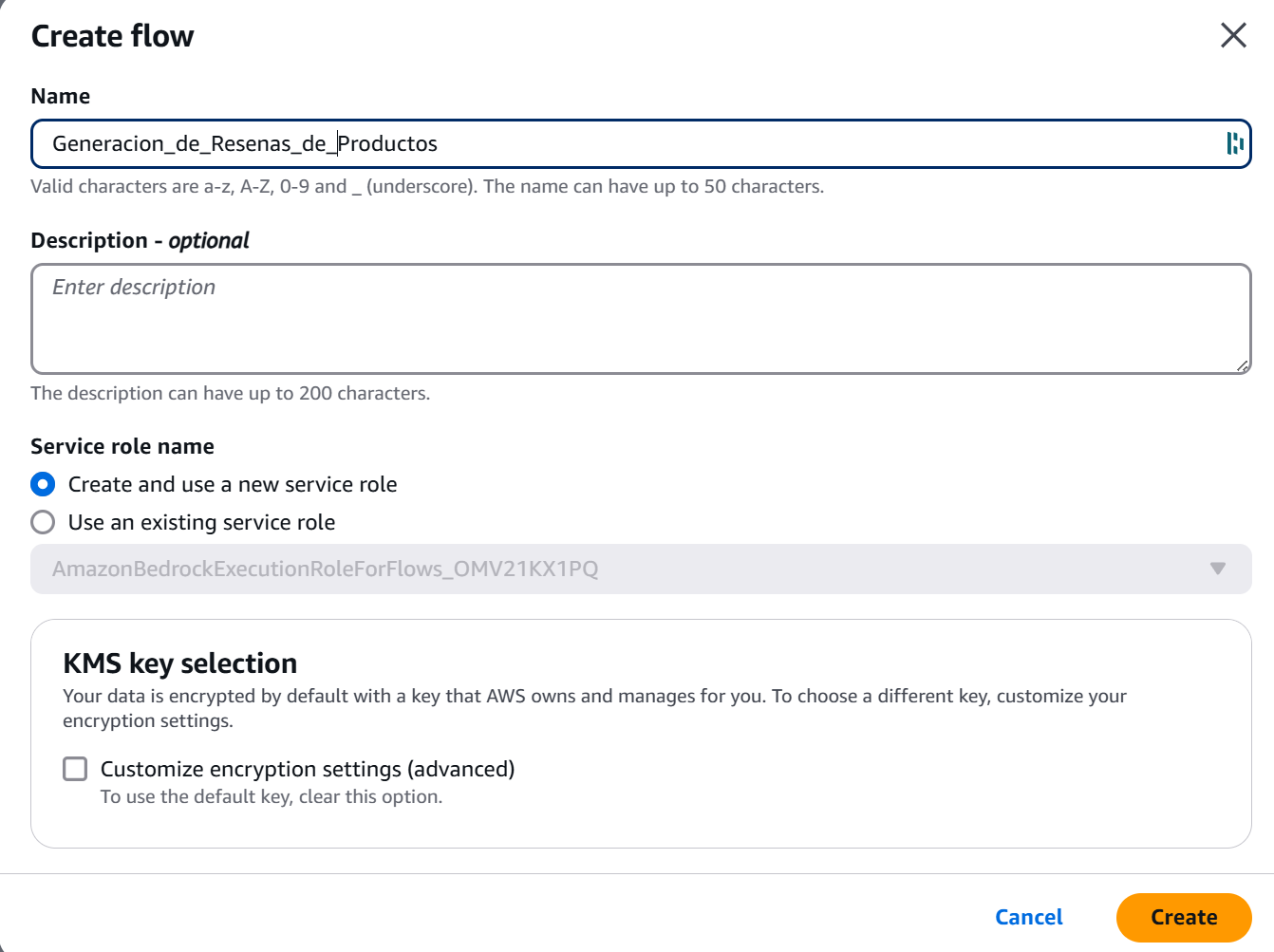1274x952 pixels.
Task: Select Create and use a new service role
Action: click(x=43, y=484)
